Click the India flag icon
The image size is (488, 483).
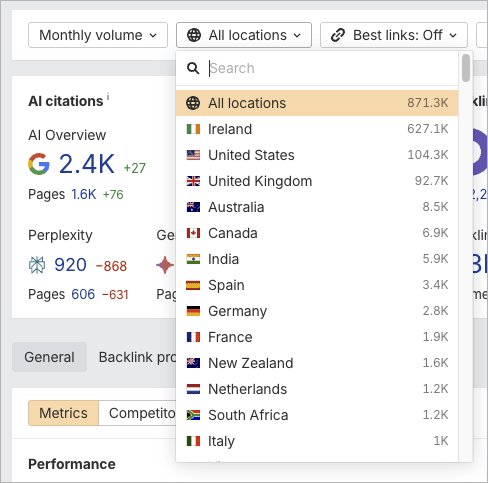pos(193,259)
